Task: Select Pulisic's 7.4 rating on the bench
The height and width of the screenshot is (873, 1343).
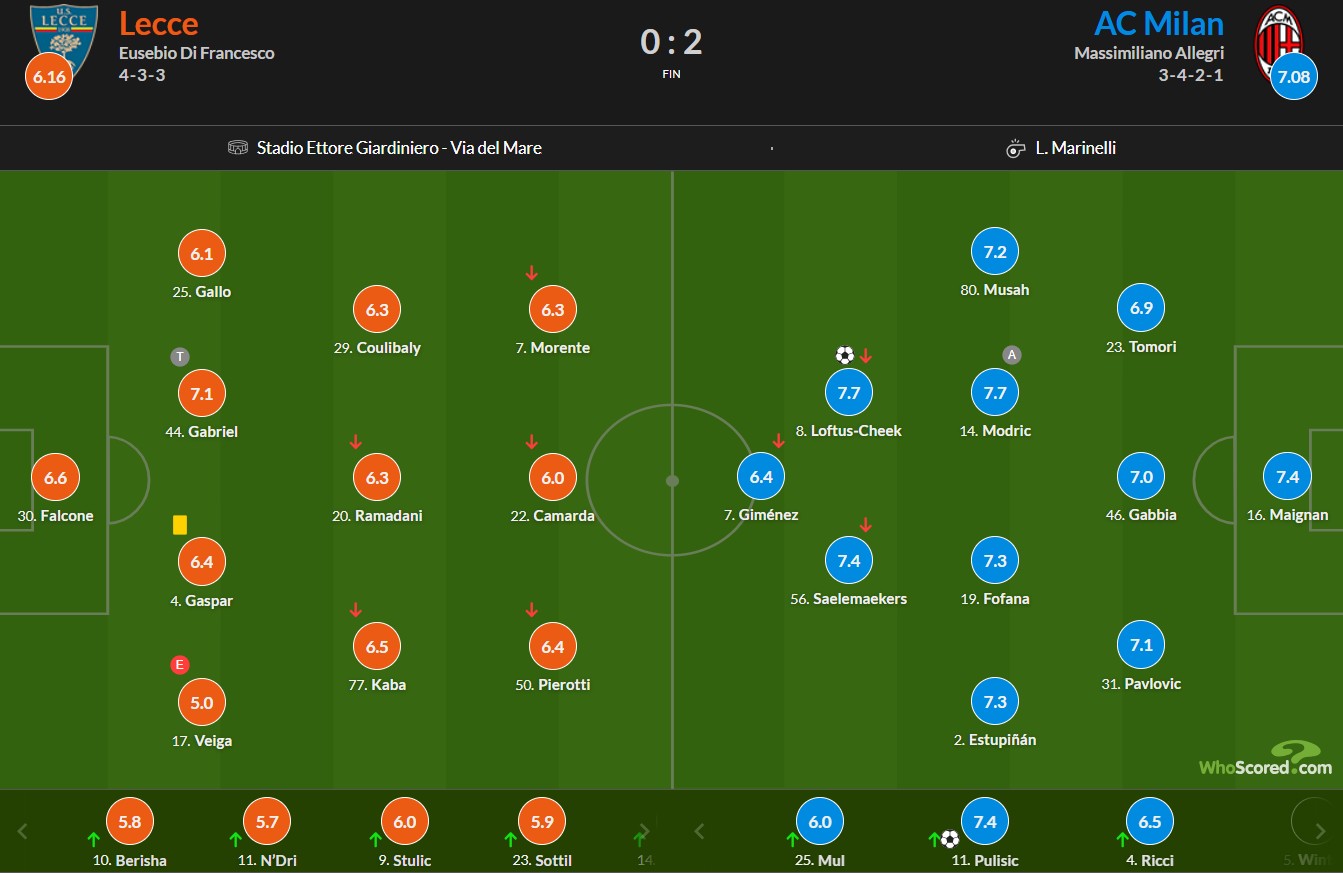Action: tap(985, 822)
